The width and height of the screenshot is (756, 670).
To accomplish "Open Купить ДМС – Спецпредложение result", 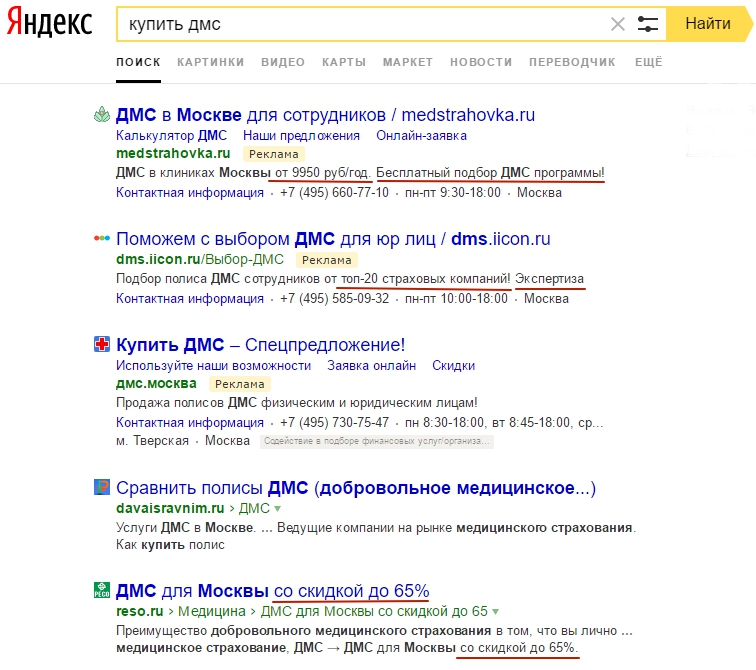I will 261,345.
